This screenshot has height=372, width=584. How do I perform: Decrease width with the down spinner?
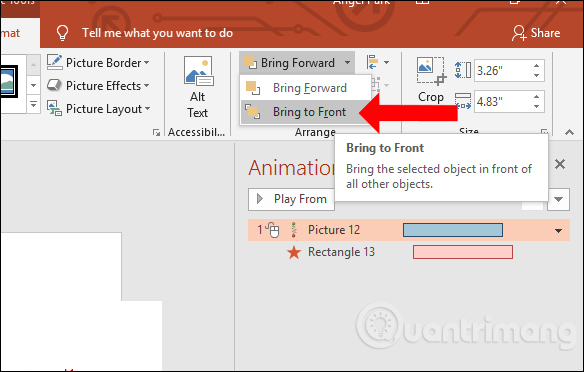click(536, 106)
